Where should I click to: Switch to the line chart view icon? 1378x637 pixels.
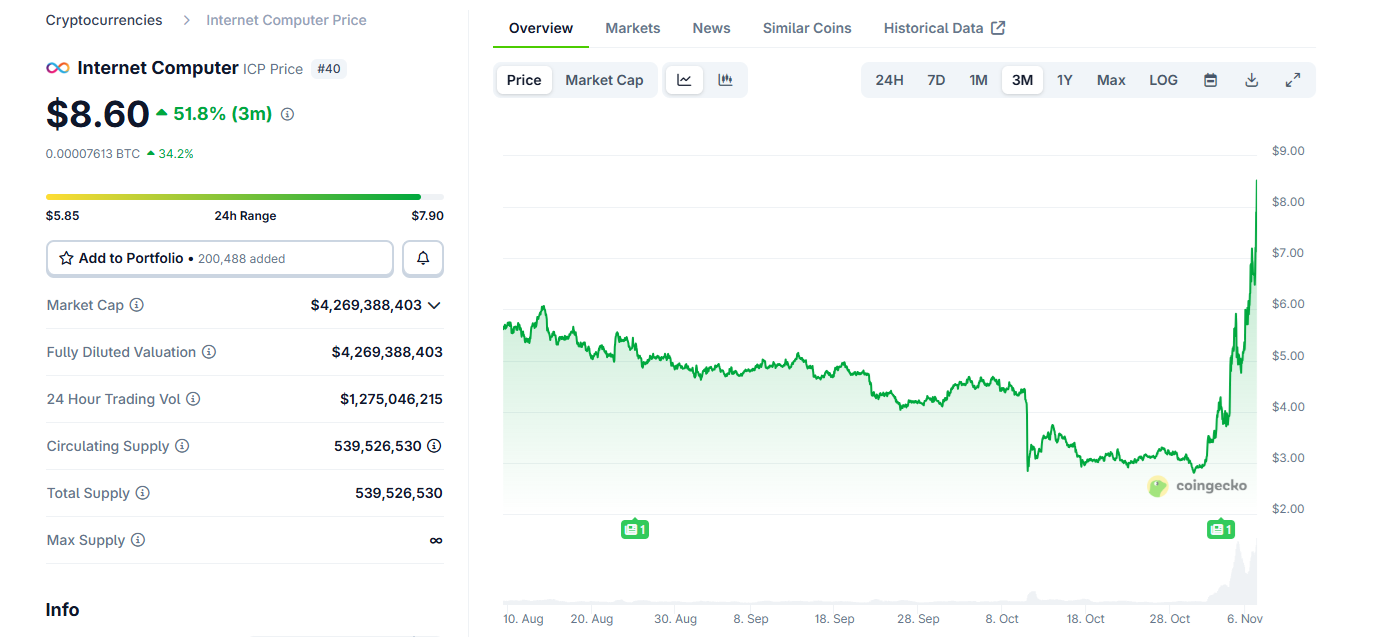(684, 80)
